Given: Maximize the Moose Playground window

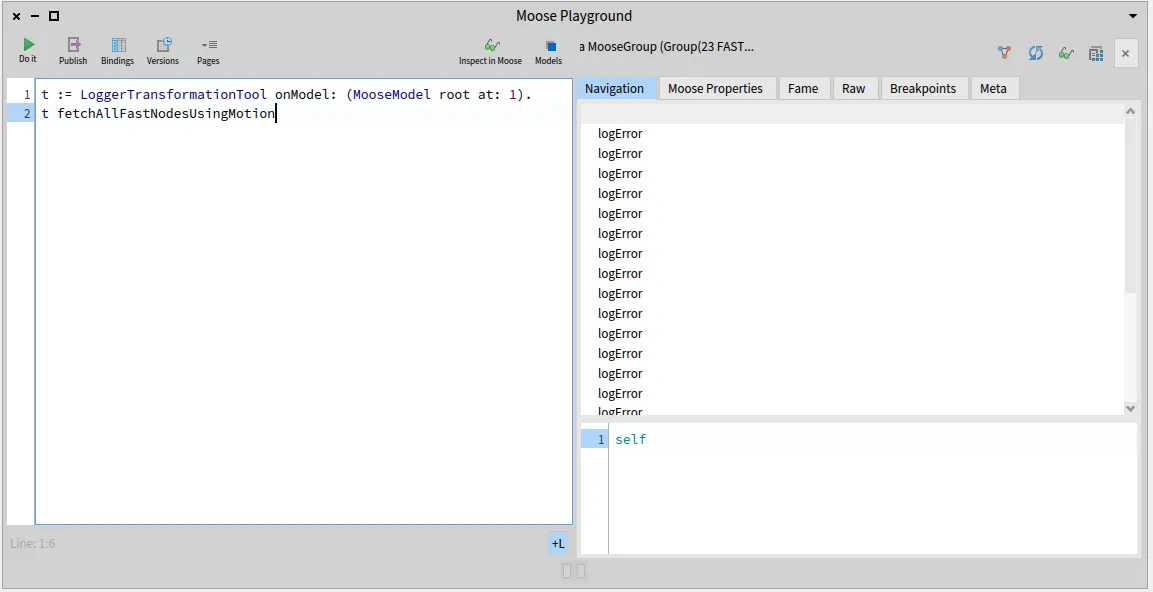Looking at the screenshot, I should [54, 16].
